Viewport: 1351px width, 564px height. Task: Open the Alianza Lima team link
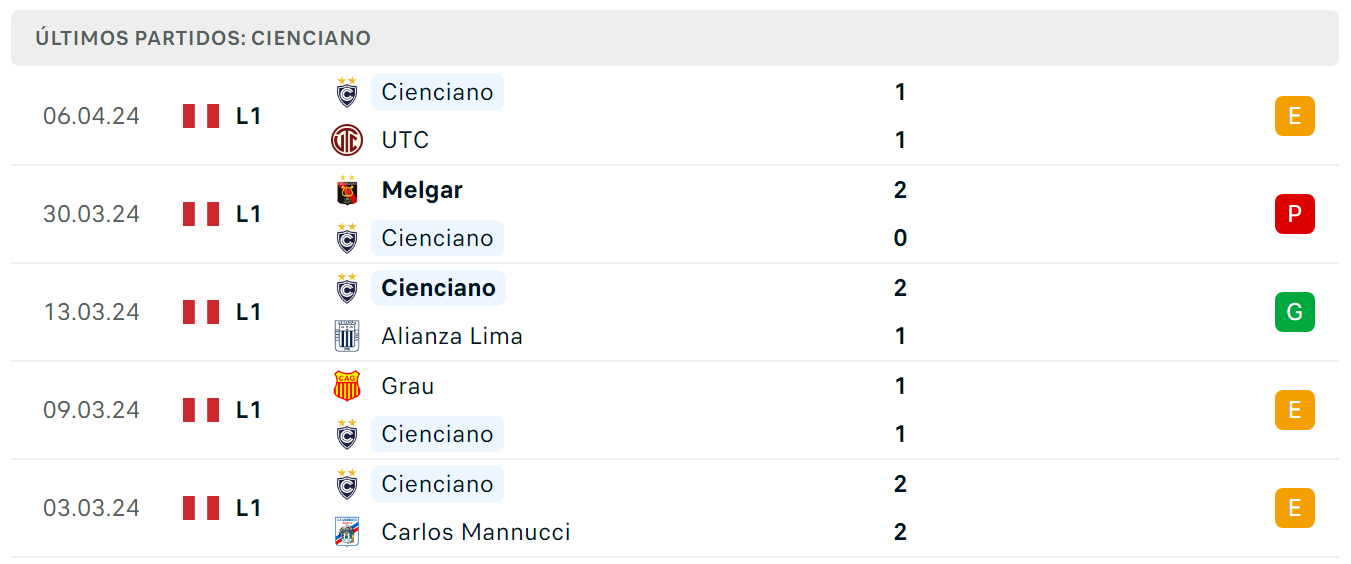tap(452, 336)
